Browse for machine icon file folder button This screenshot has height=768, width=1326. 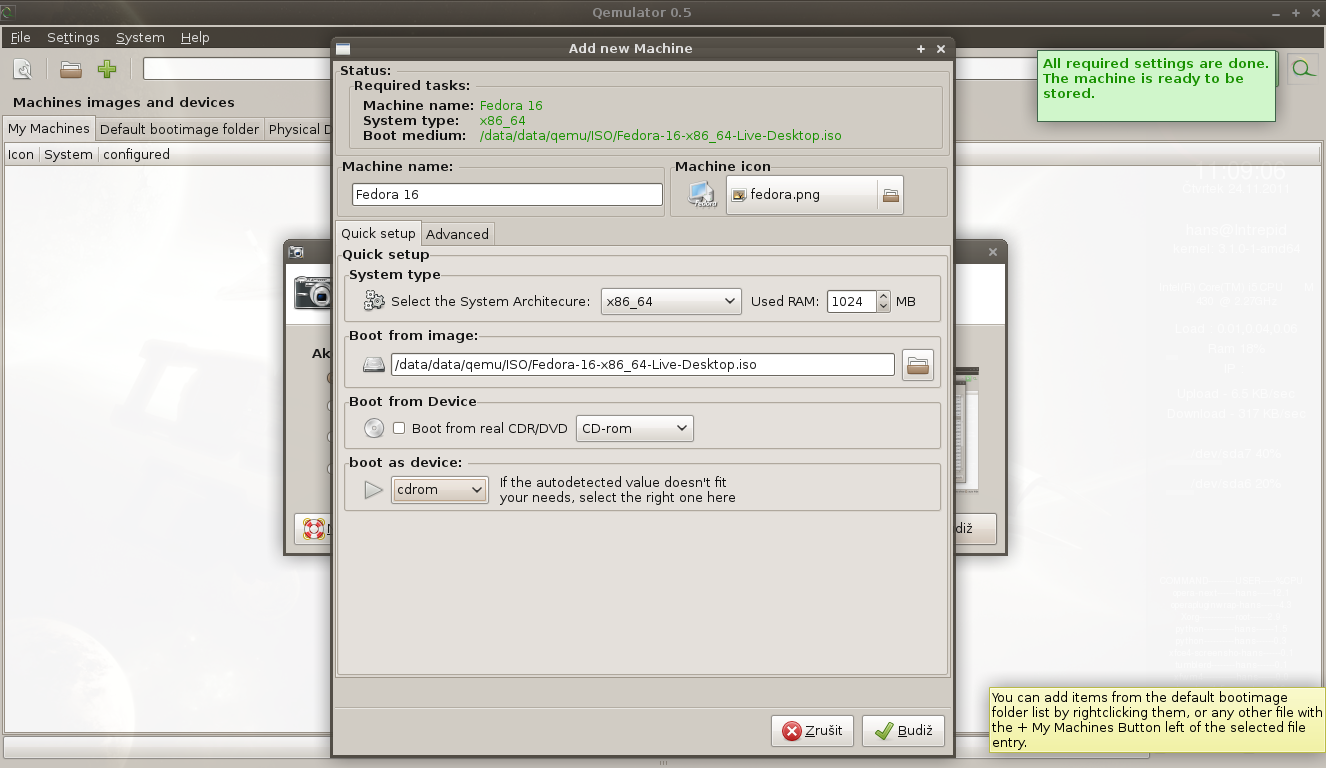(890, 195)
